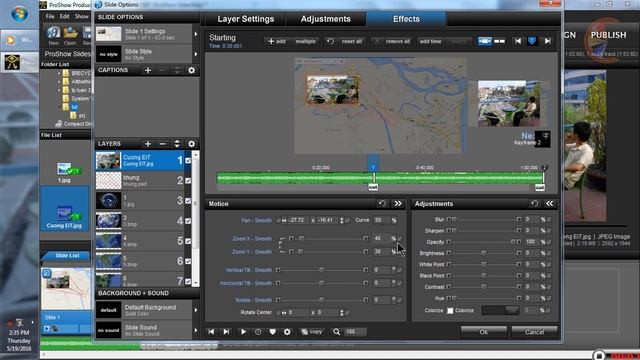Click the multiple keyframes button

pos(305,41)
